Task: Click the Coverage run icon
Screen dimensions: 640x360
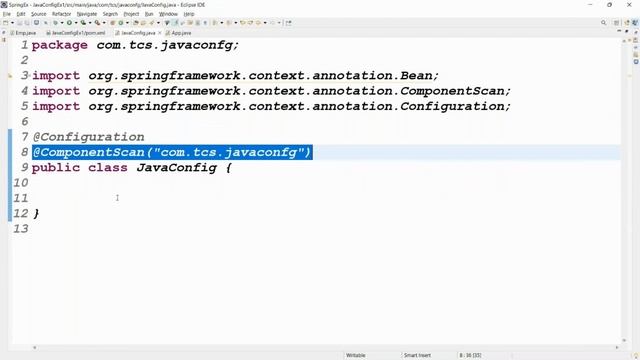Action: (x=83, y=23)
